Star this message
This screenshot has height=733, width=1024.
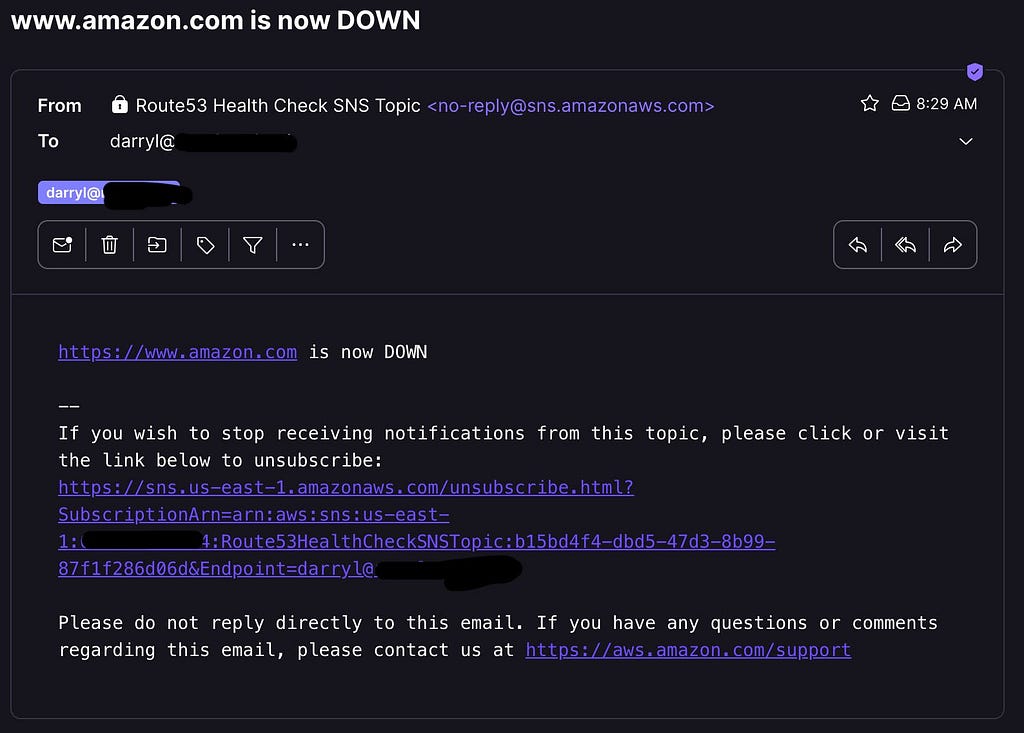[x=869, y=103]
